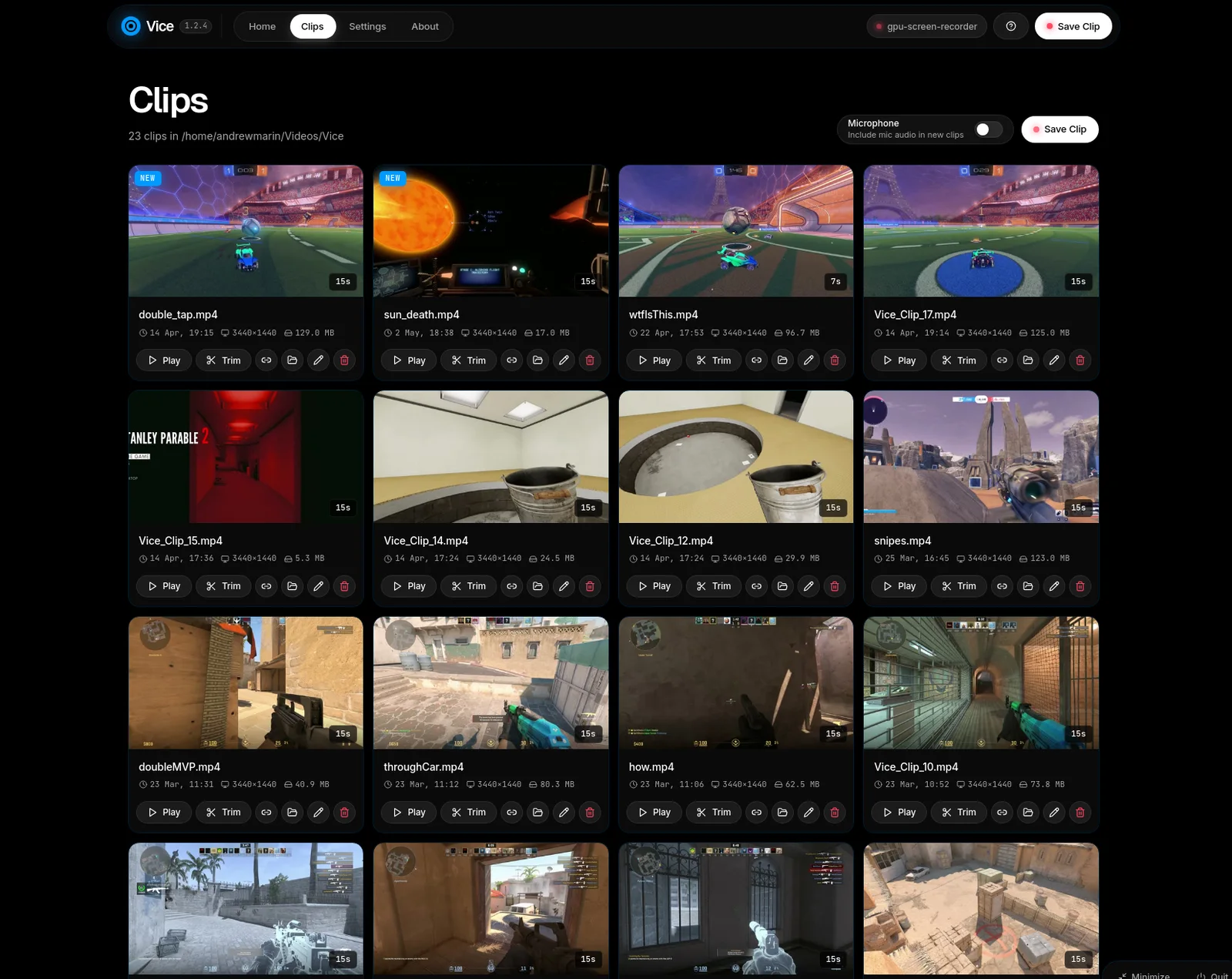This screenshot has height=979, width=1232.
Task: Trim Vice_Clip_10.mp4
Action: tap(959, 812)
